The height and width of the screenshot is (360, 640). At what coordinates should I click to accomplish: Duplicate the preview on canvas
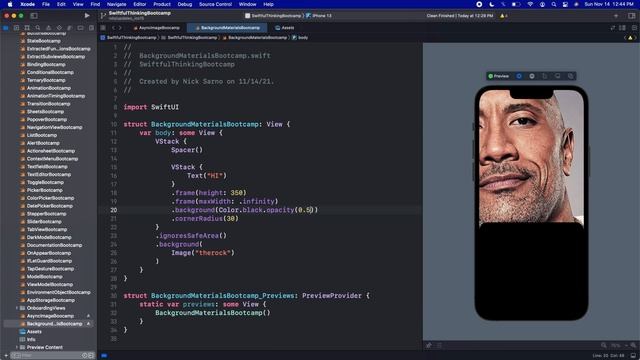click(x=571, y=76)
